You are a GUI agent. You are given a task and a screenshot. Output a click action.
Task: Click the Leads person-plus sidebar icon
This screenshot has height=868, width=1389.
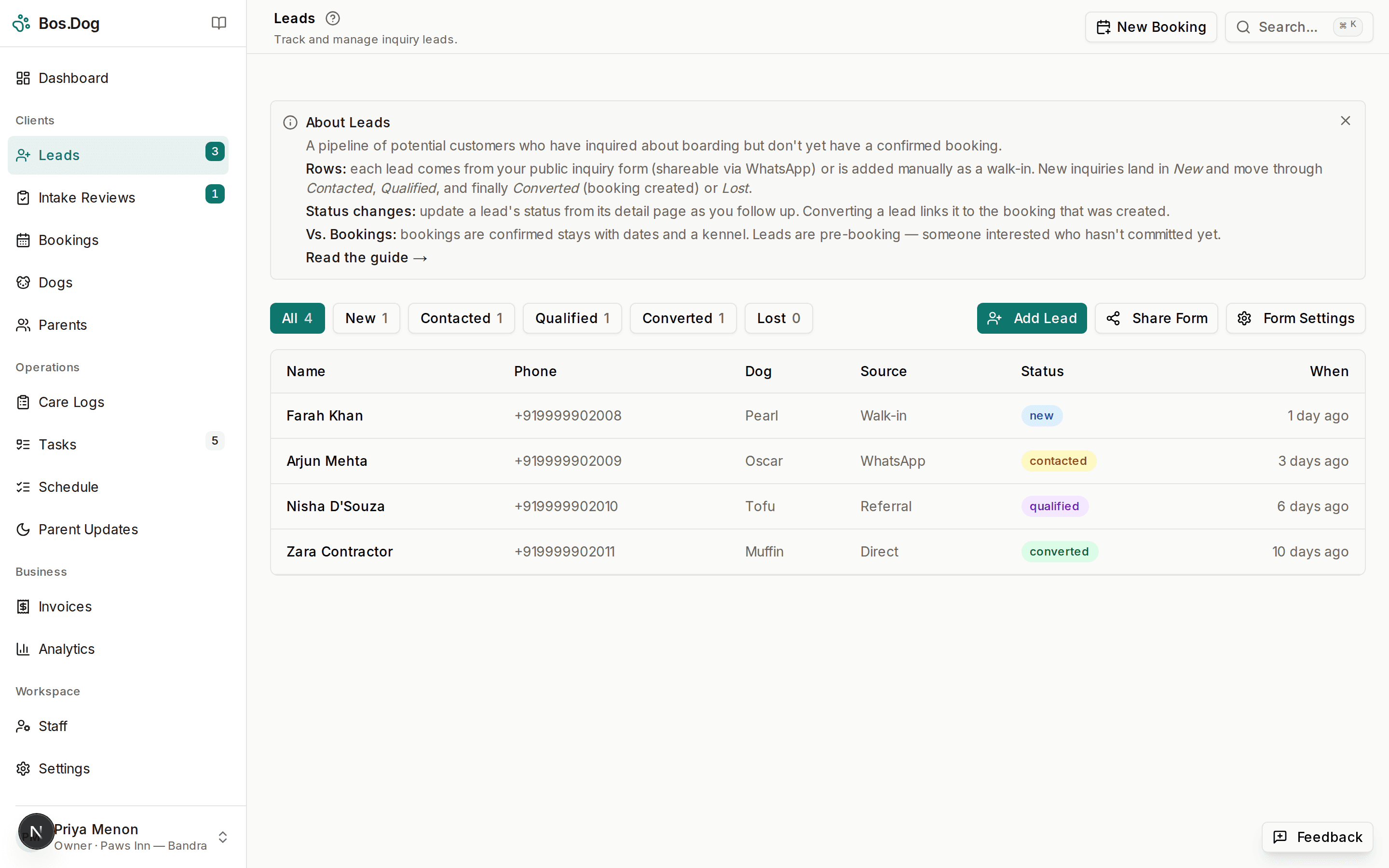pos(23,155)
